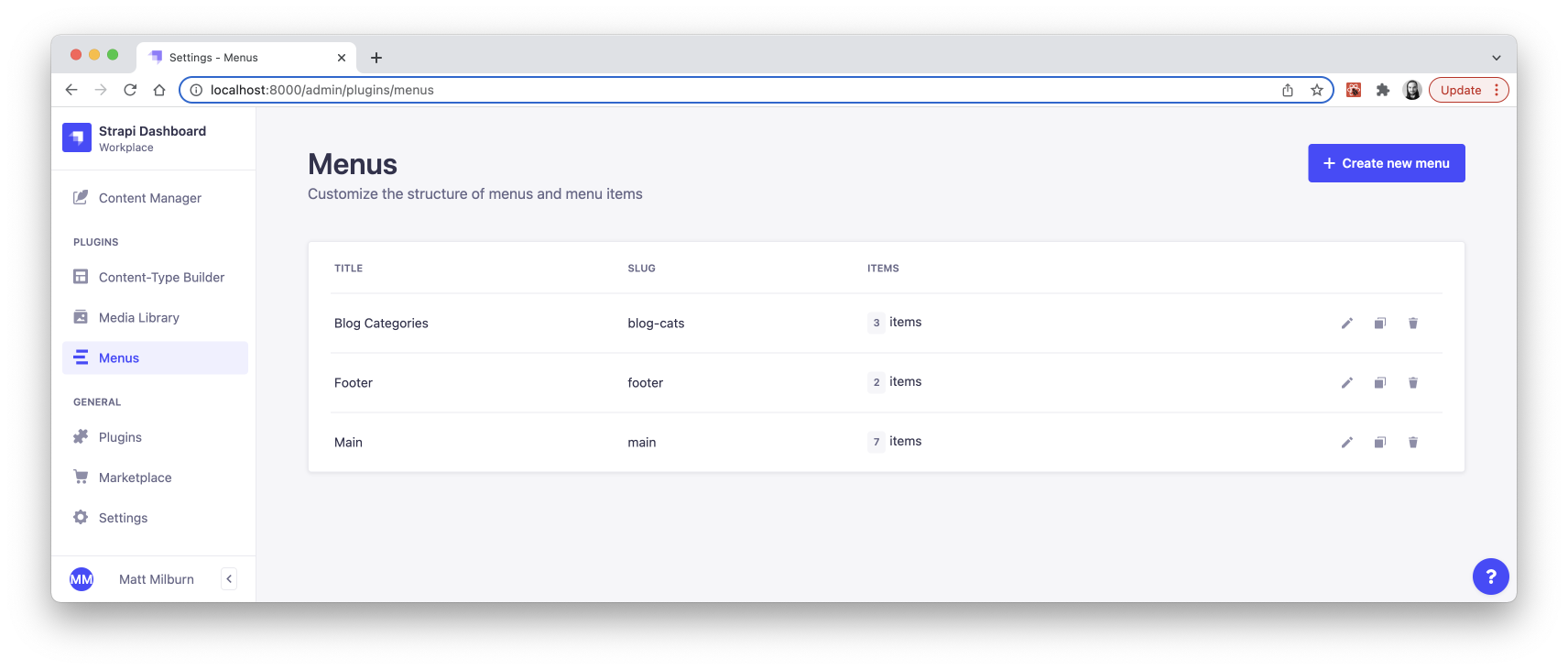Viewport: 1568px width, 670px height.
Task: Close the Settings - Menus tab
Action: pyautogui.click(x=342, y=58)
